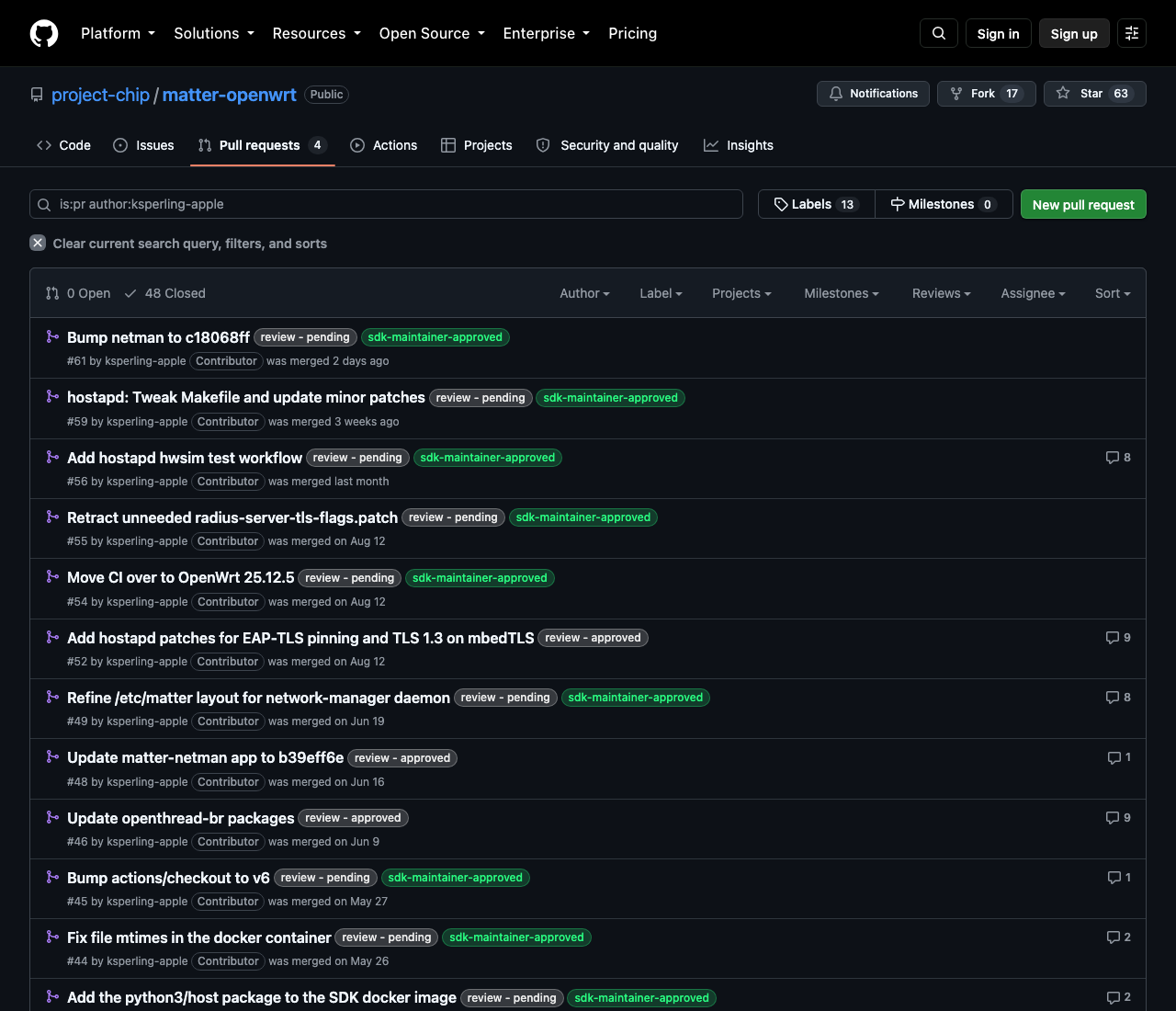Open the Milestones list button
This screenshot has height=1011, width=1176.
(x=944, y=204)
